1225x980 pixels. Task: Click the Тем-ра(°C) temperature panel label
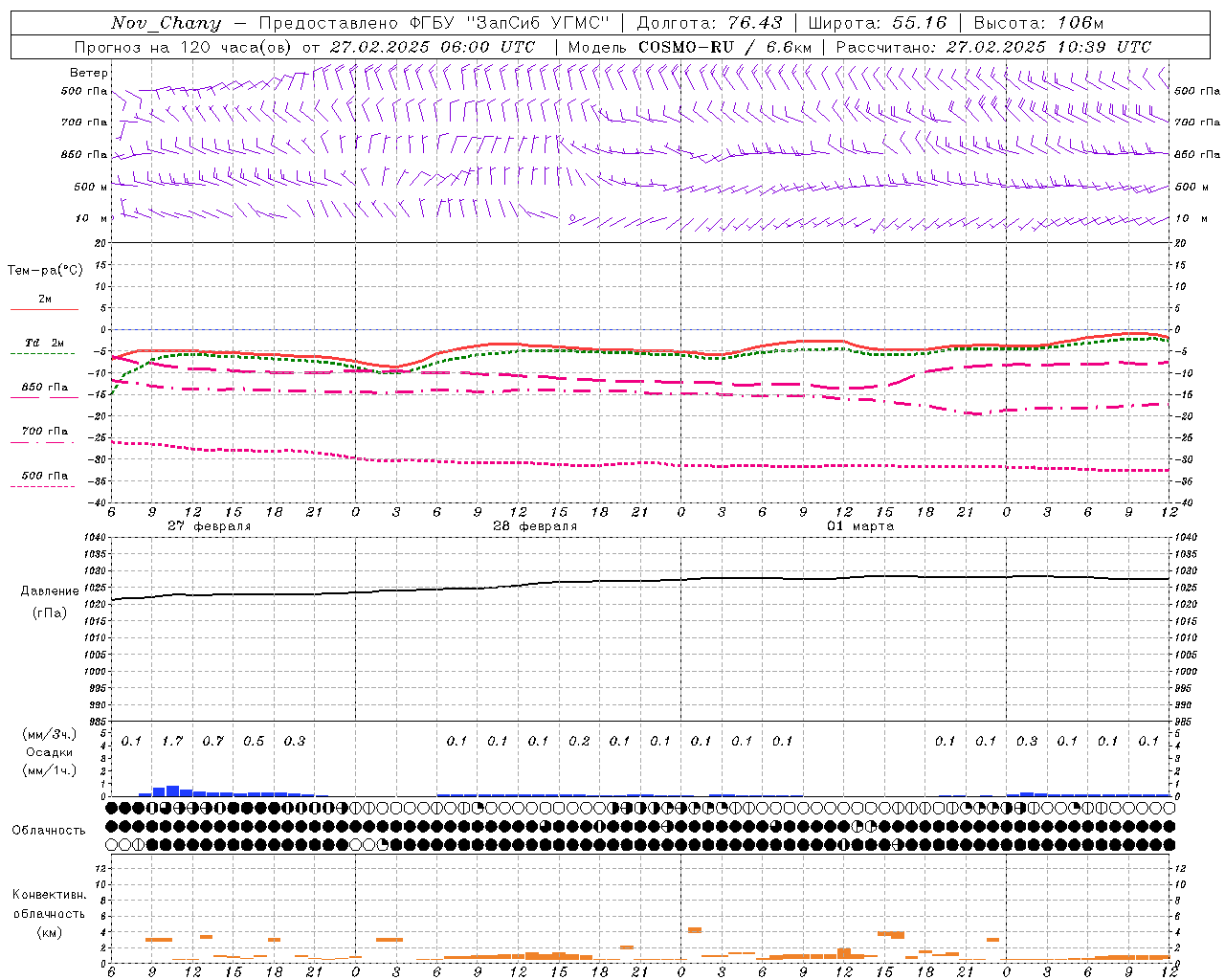coord(45,271)
